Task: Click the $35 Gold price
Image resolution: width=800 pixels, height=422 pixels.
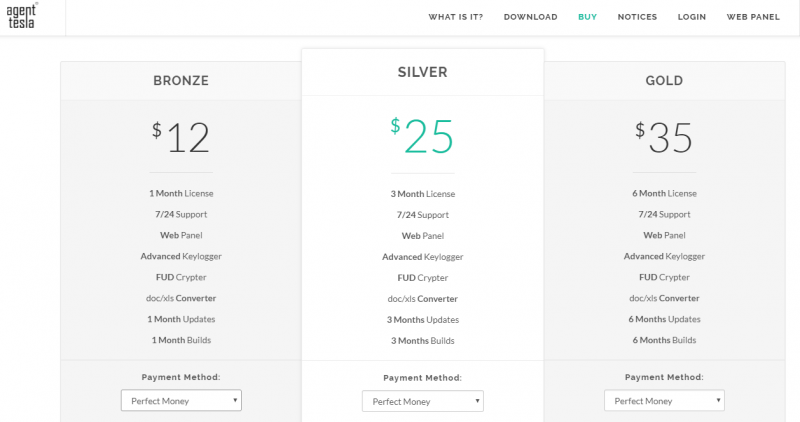Action: (664, 137)
